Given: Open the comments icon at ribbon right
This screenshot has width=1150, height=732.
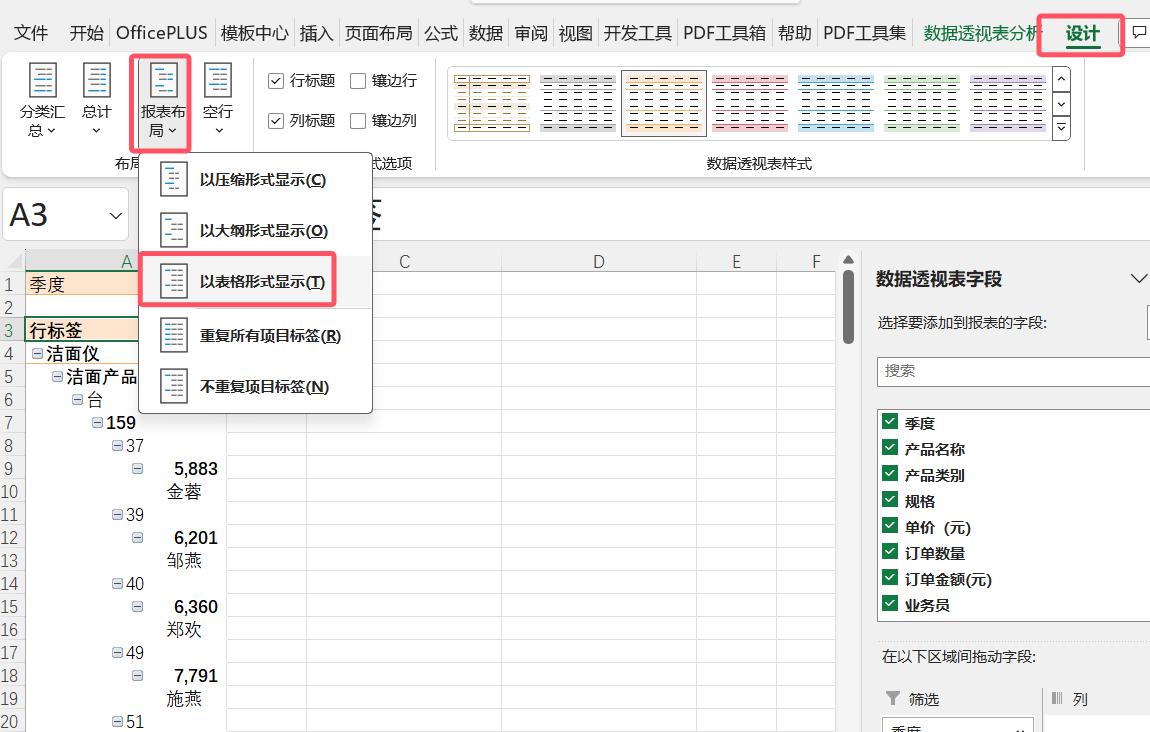Looking at the screenshot, I should (1138, 33).
